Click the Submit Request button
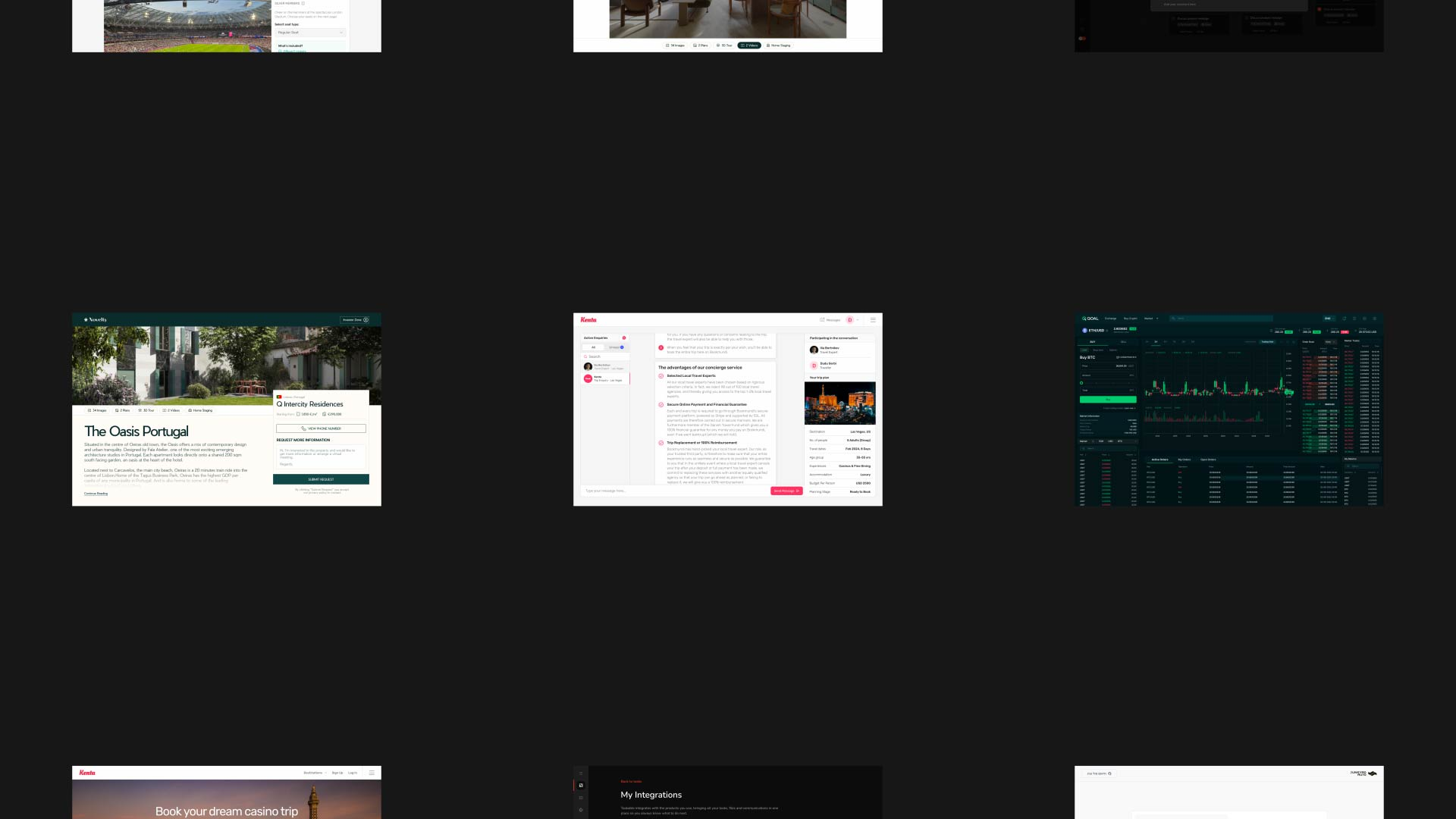Viewport: 1456px width, 819px height. [321, 479]
